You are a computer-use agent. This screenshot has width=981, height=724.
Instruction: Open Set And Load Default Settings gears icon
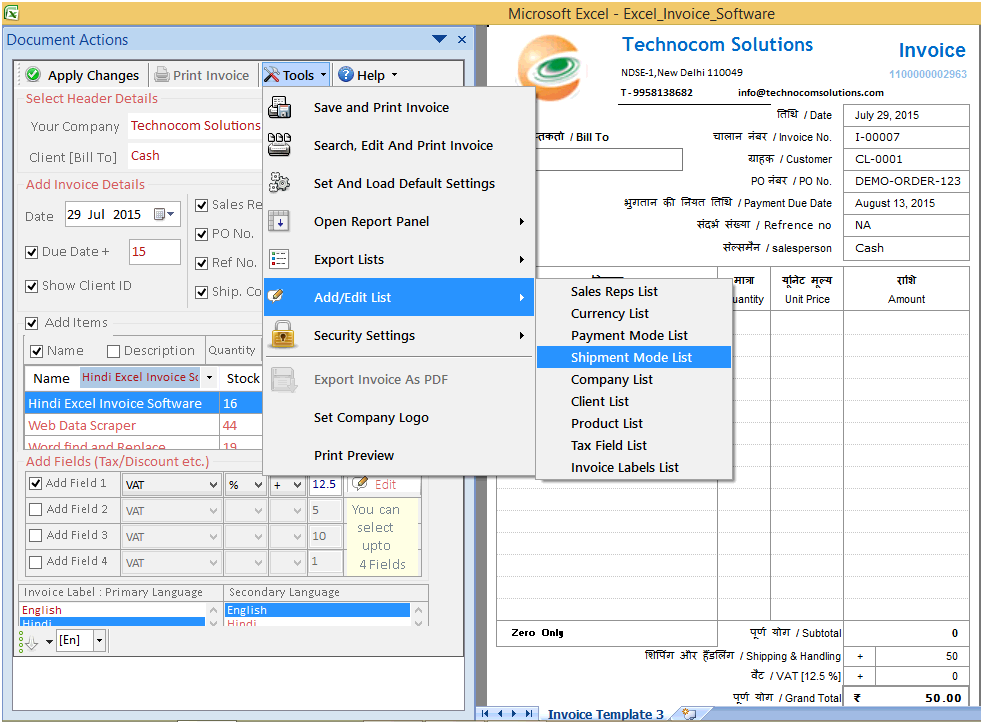point(281,183)
